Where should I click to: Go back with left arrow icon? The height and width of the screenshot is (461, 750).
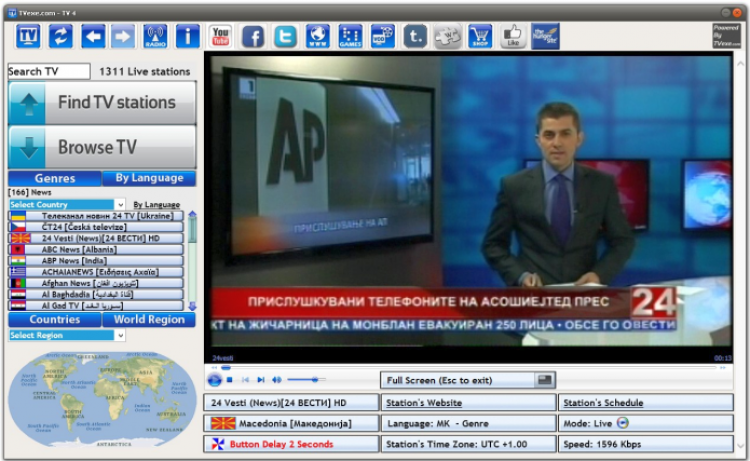[93, 37]
